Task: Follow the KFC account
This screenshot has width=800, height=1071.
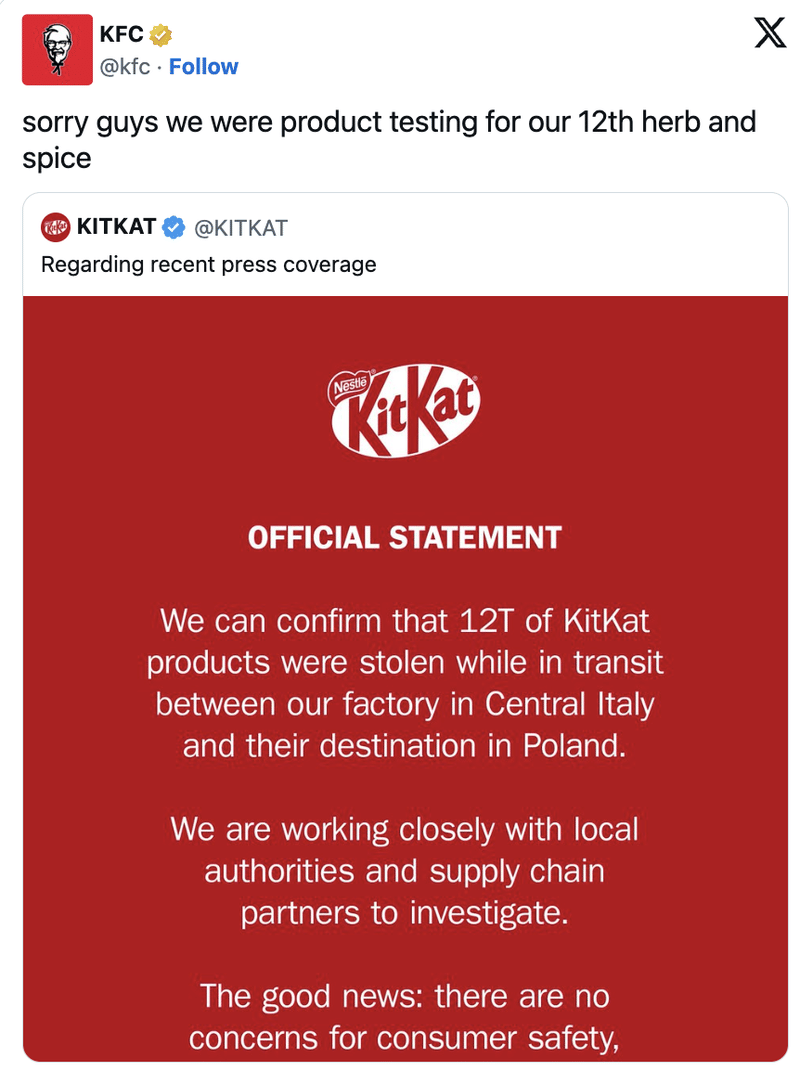Action: click(x=203, y=67)
